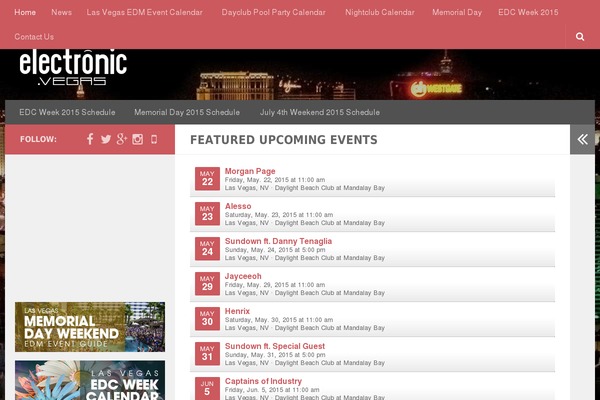Open Memorial Day menu item
The width and height of the screenshot is (600, 400).
[457, 12]
